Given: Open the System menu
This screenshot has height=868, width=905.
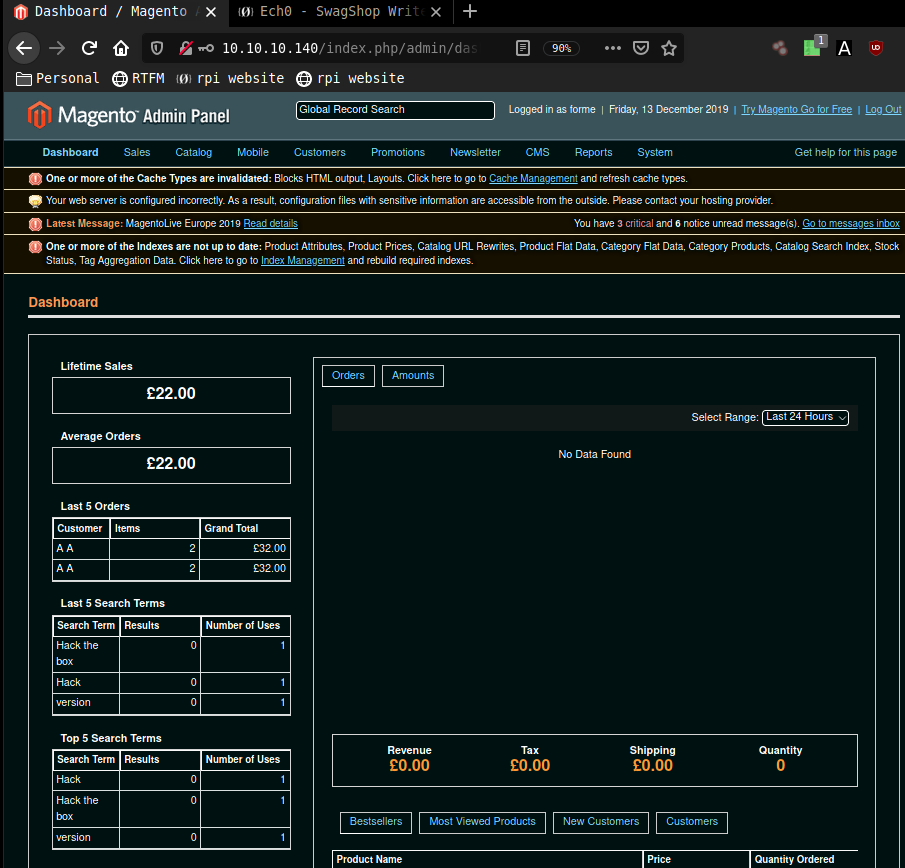Looking at the screenshot, I should pos(655,152).
